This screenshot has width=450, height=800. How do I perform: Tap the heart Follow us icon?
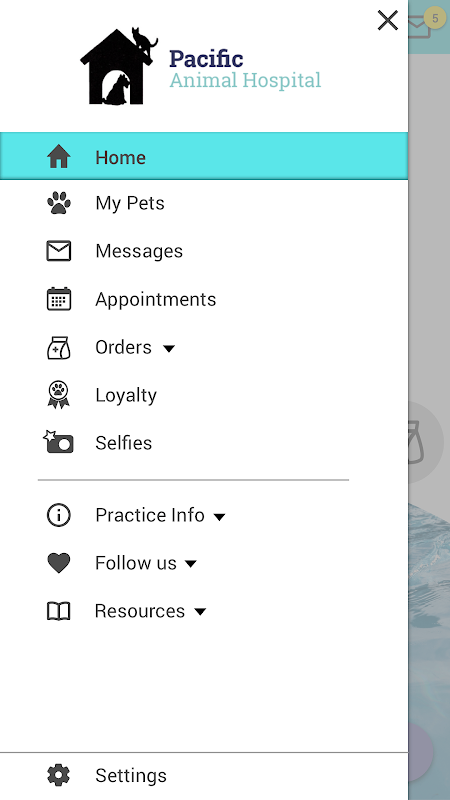pos(59,563)
